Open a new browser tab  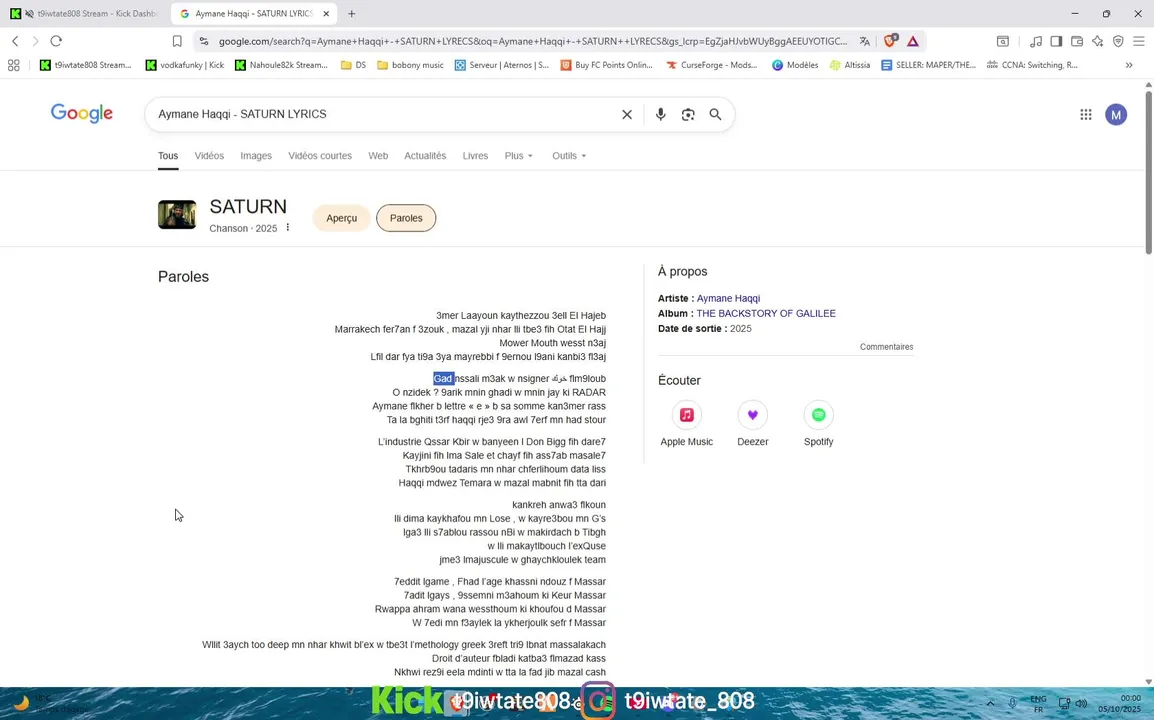[x=351, y=13]
